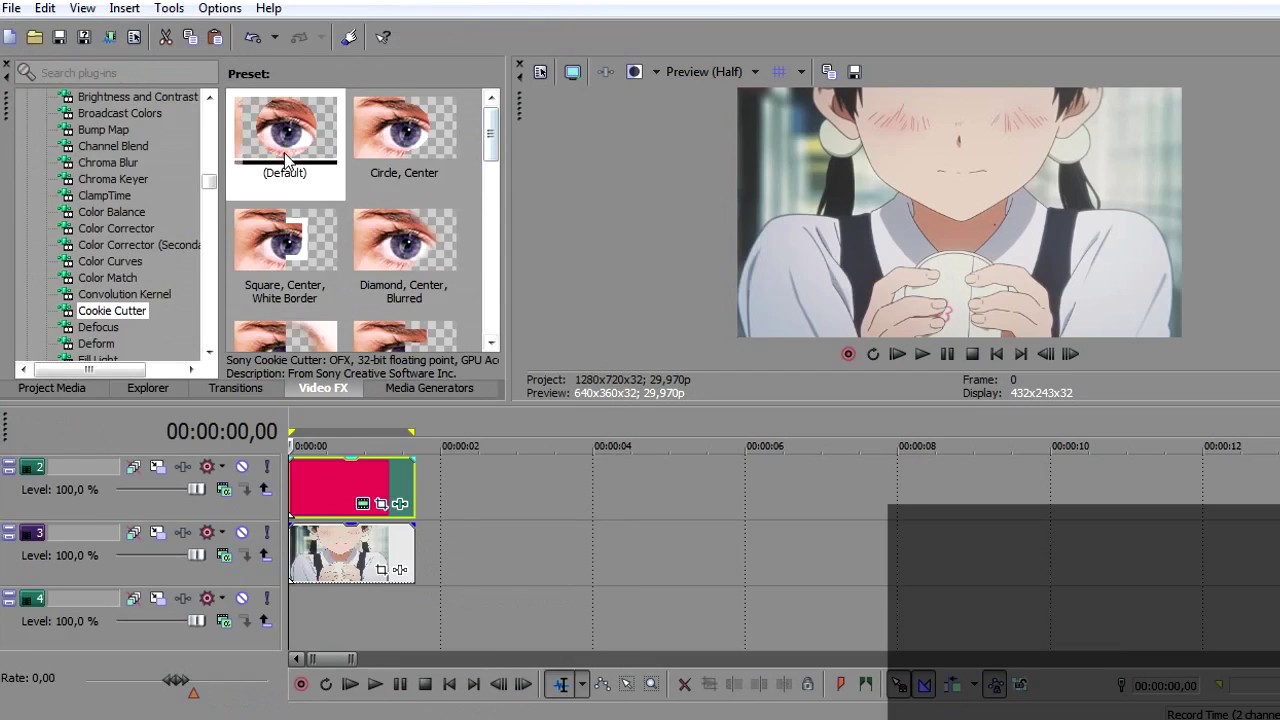Toggle Auto Ripple in the bottom toolbar
Viewport: 1280px width, 720px height.
952,685
